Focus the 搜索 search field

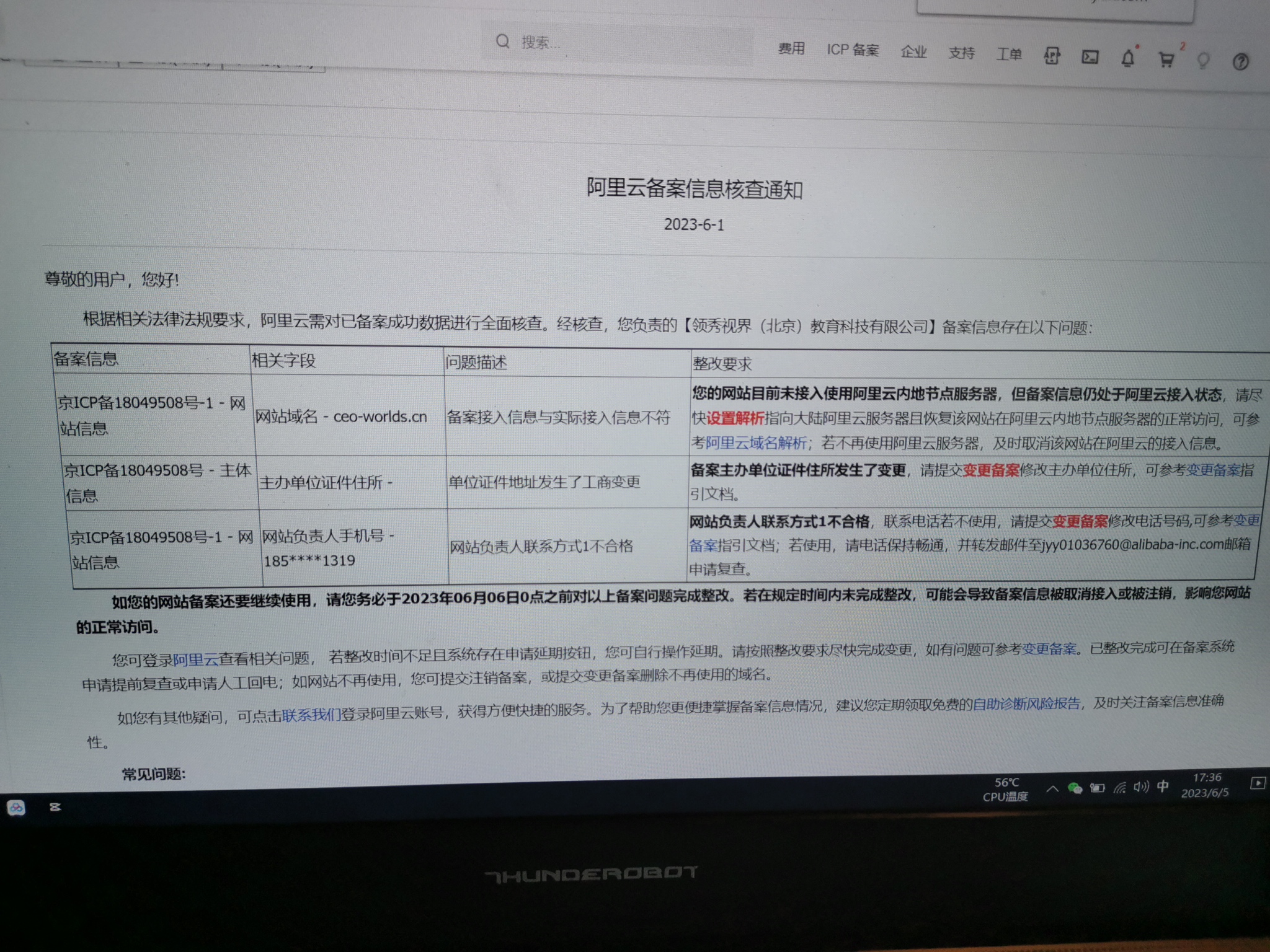617,43
